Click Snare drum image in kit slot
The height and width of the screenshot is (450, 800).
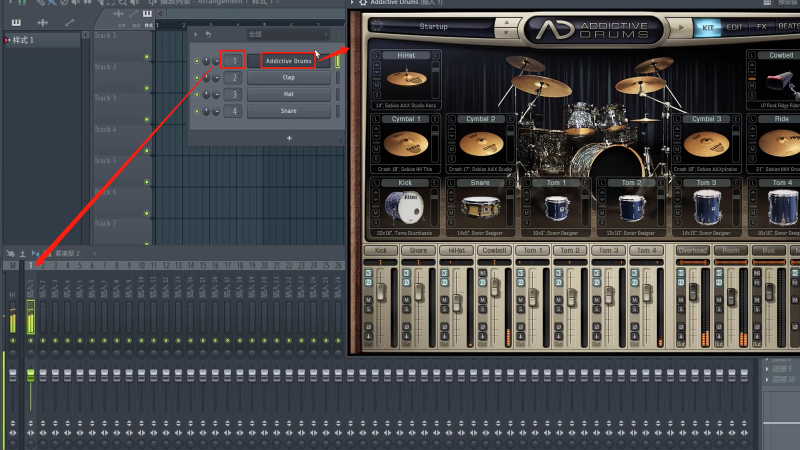point(480,207)
